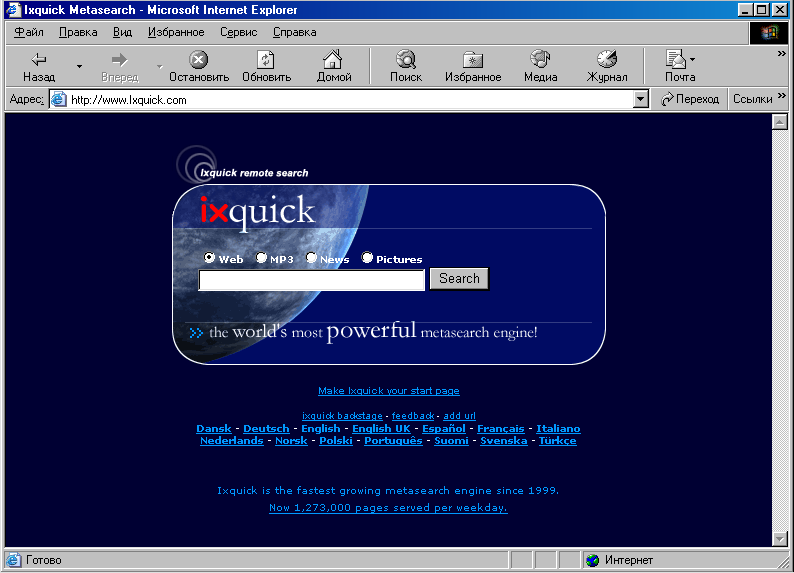The width and height of the screenshot is (794, 573).
Task: Open the Избранное menu
Action: click(x=176, y=32)
